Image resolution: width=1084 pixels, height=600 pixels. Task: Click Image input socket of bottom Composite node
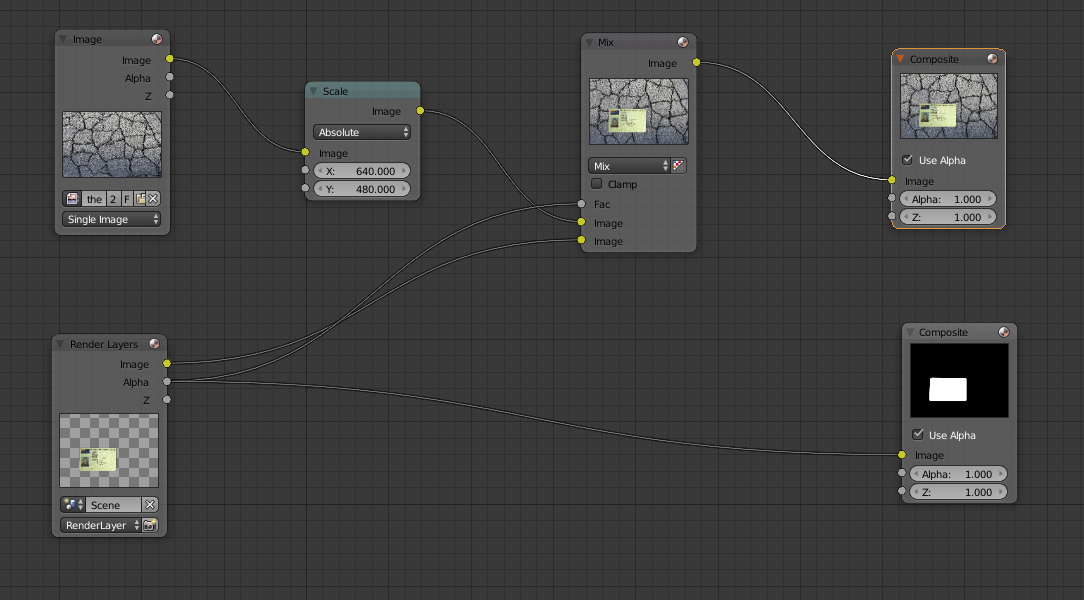(901, 455)
